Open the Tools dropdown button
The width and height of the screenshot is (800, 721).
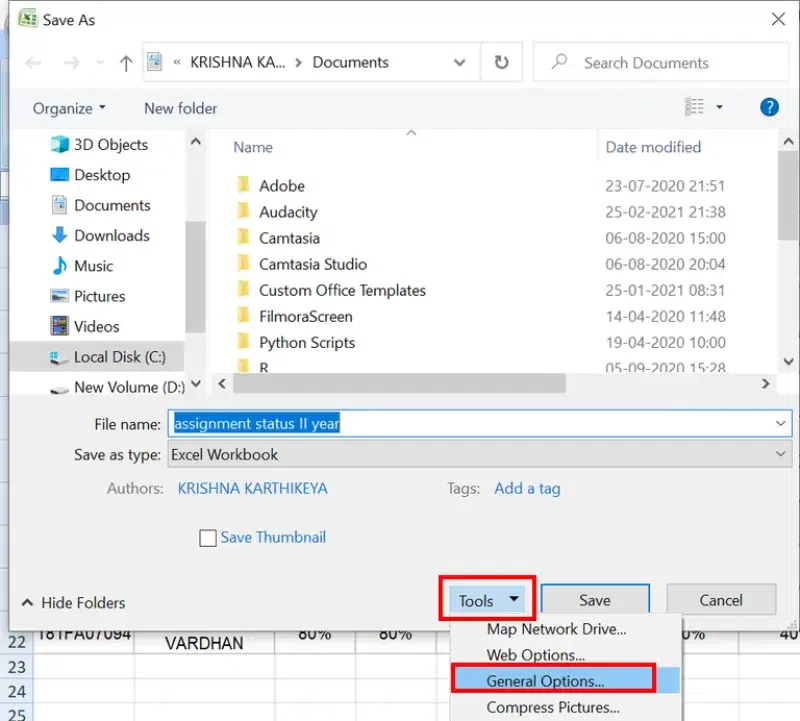[x=488, y=600]
